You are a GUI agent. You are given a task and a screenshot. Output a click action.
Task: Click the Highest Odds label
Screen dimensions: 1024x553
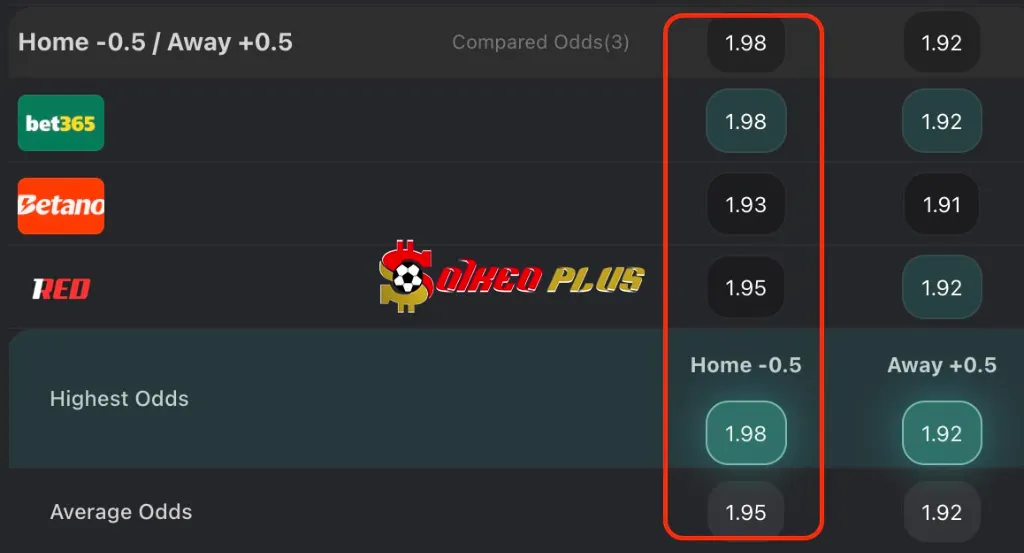(x=120, y=398)
